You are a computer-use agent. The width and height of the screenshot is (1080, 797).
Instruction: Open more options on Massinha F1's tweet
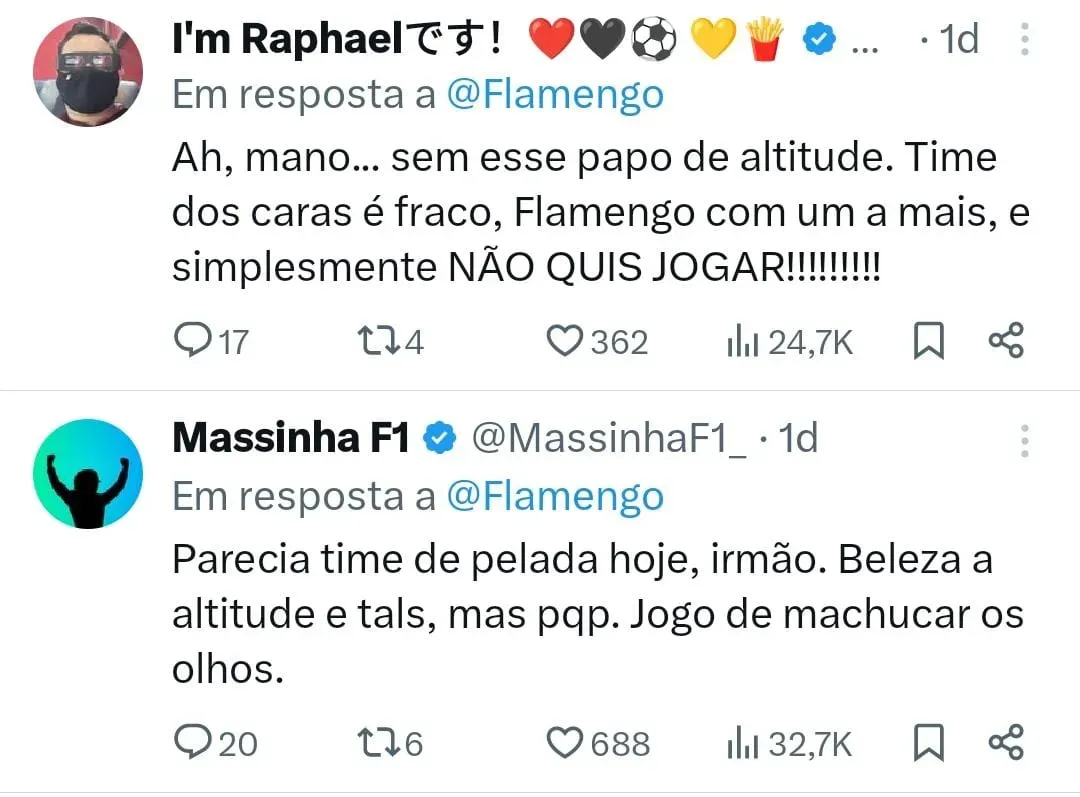tap(1023, 440)
